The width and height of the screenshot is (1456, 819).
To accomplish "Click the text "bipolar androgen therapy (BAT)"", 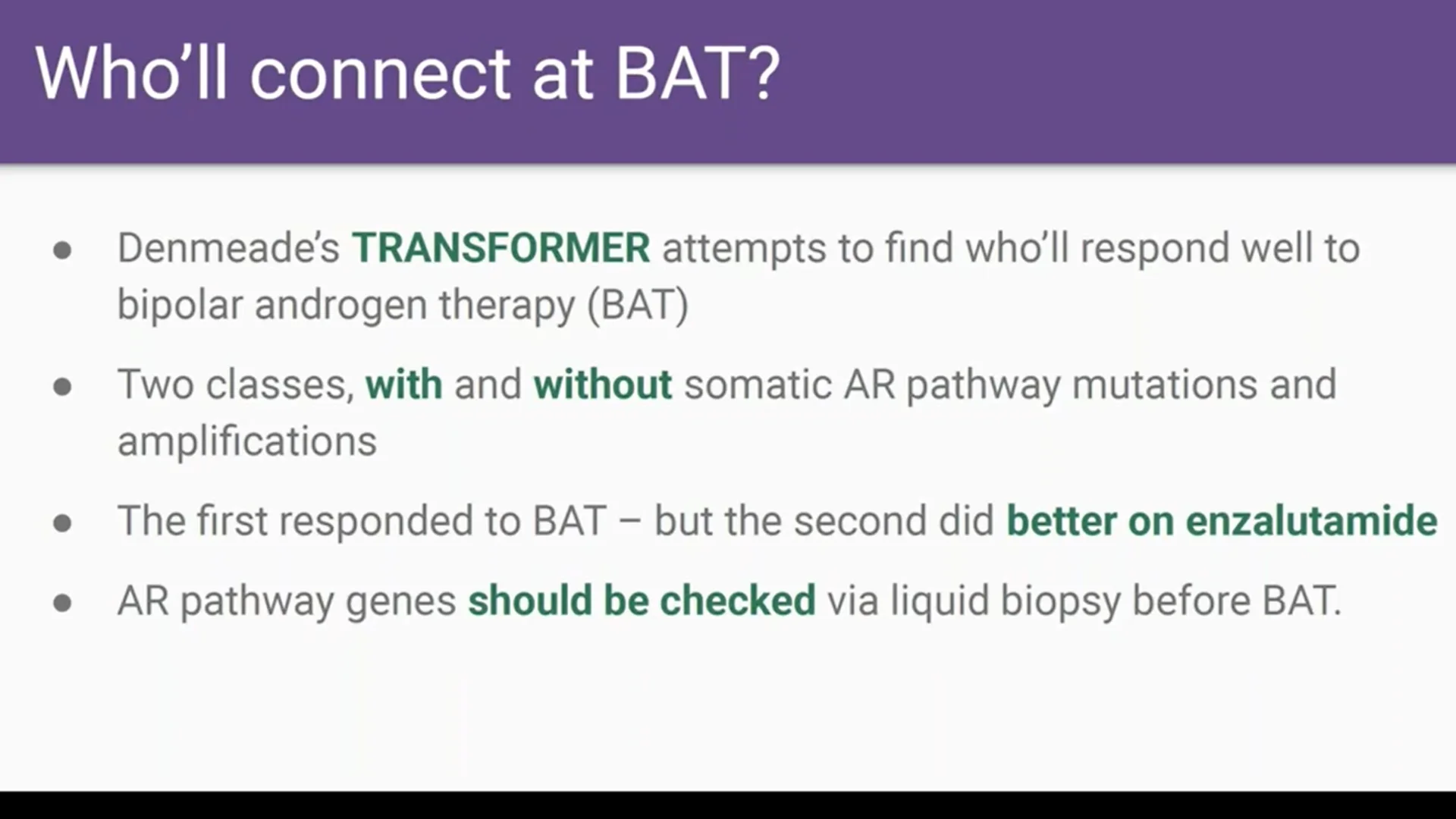I will tap(403, 306).
